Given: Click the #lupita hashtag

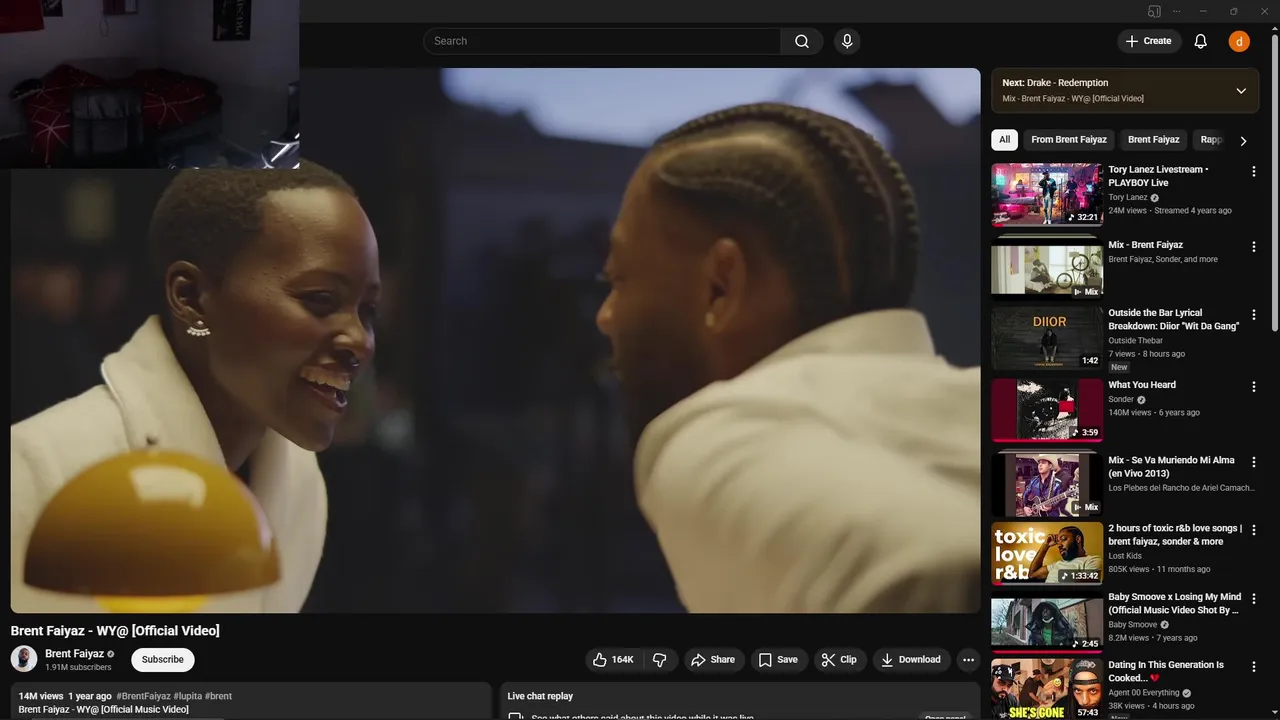Looking at the screenshot, I should coord(187,696).
